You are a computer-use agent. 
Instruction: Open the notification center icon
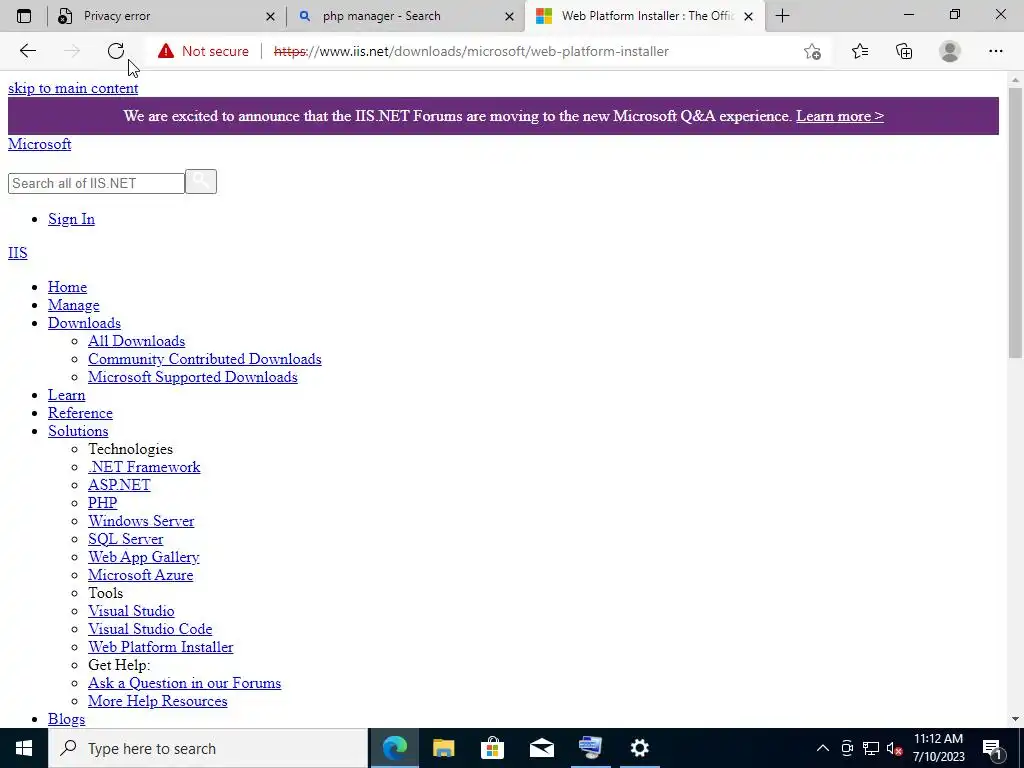point(992,748)
